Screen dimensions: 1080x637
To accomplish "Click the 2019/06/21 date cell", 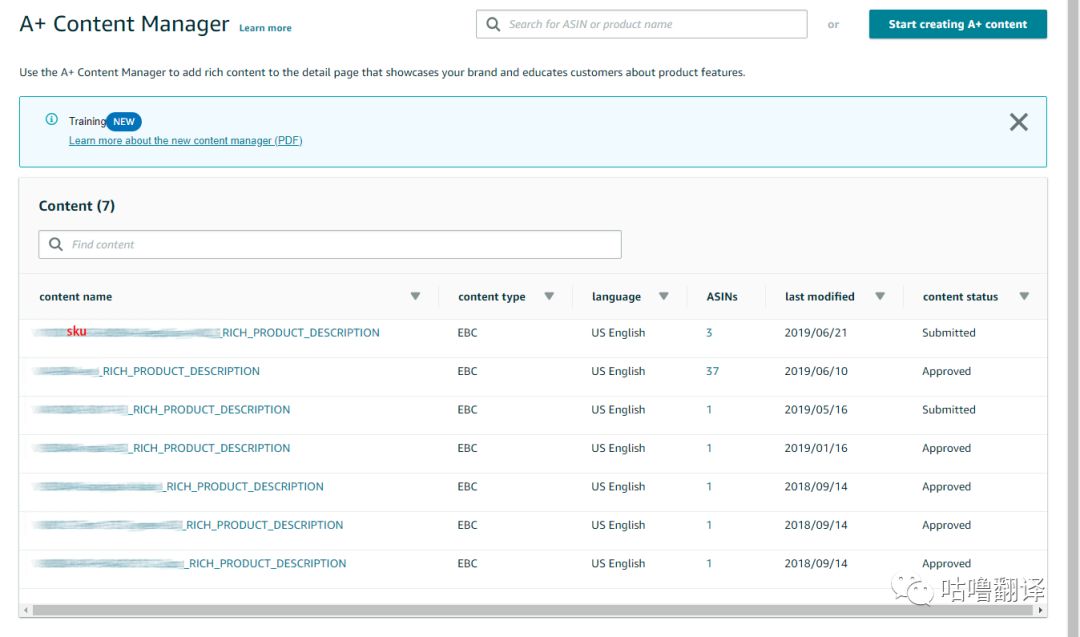I will [816, 333].
